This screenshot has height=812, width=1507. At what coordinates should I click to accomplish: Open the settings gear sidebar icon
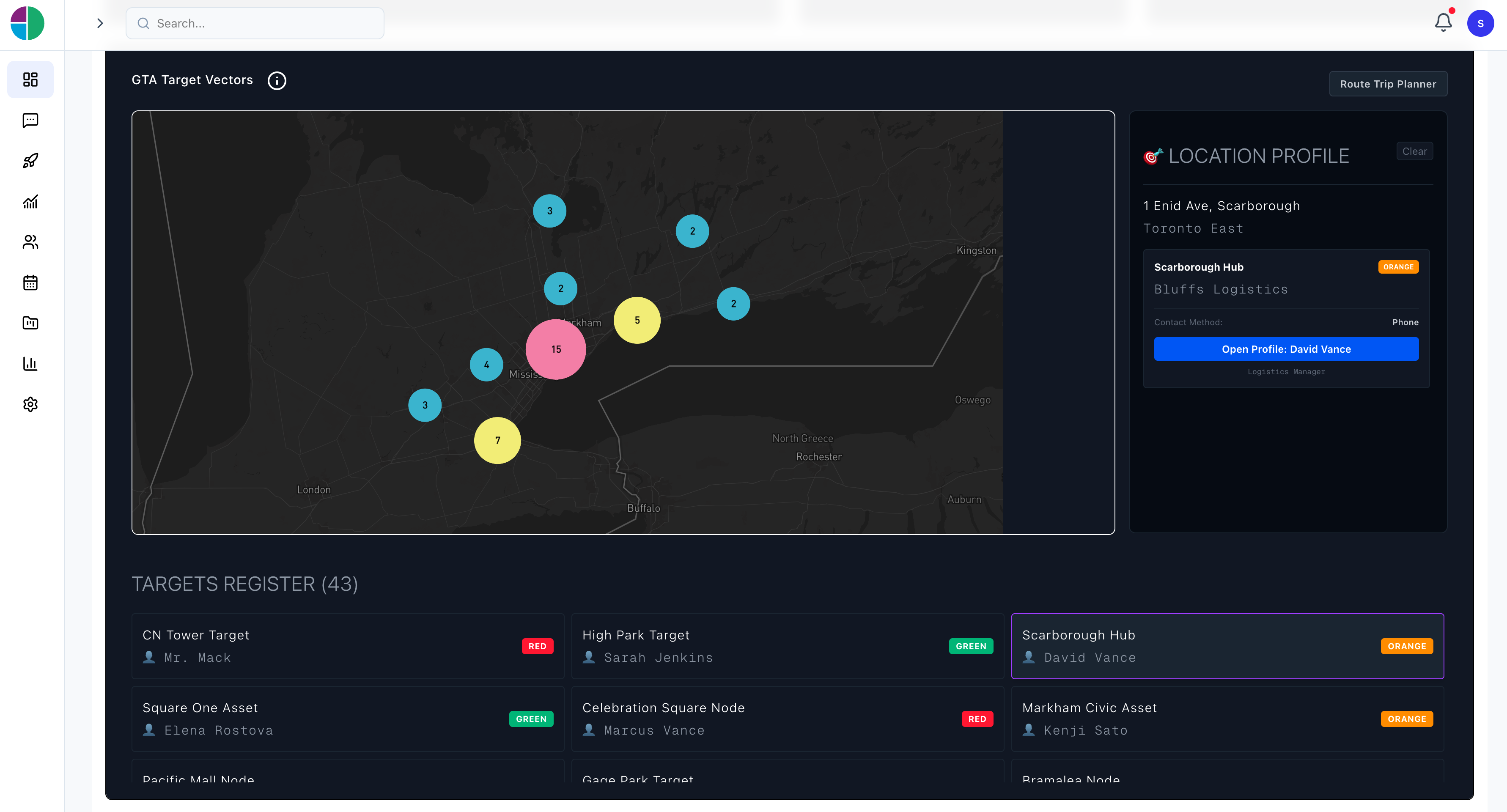click(x=30, y=404)
